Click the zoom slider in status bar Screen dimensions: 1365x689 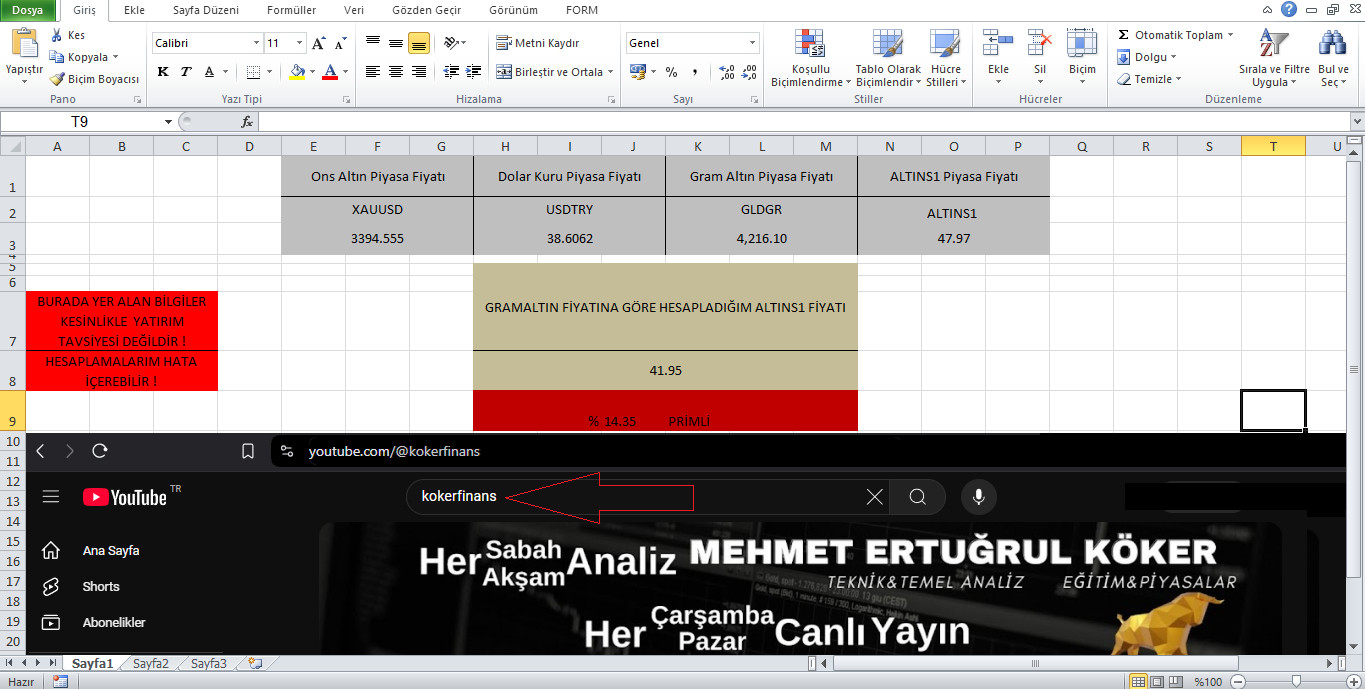coord(1296,681)
